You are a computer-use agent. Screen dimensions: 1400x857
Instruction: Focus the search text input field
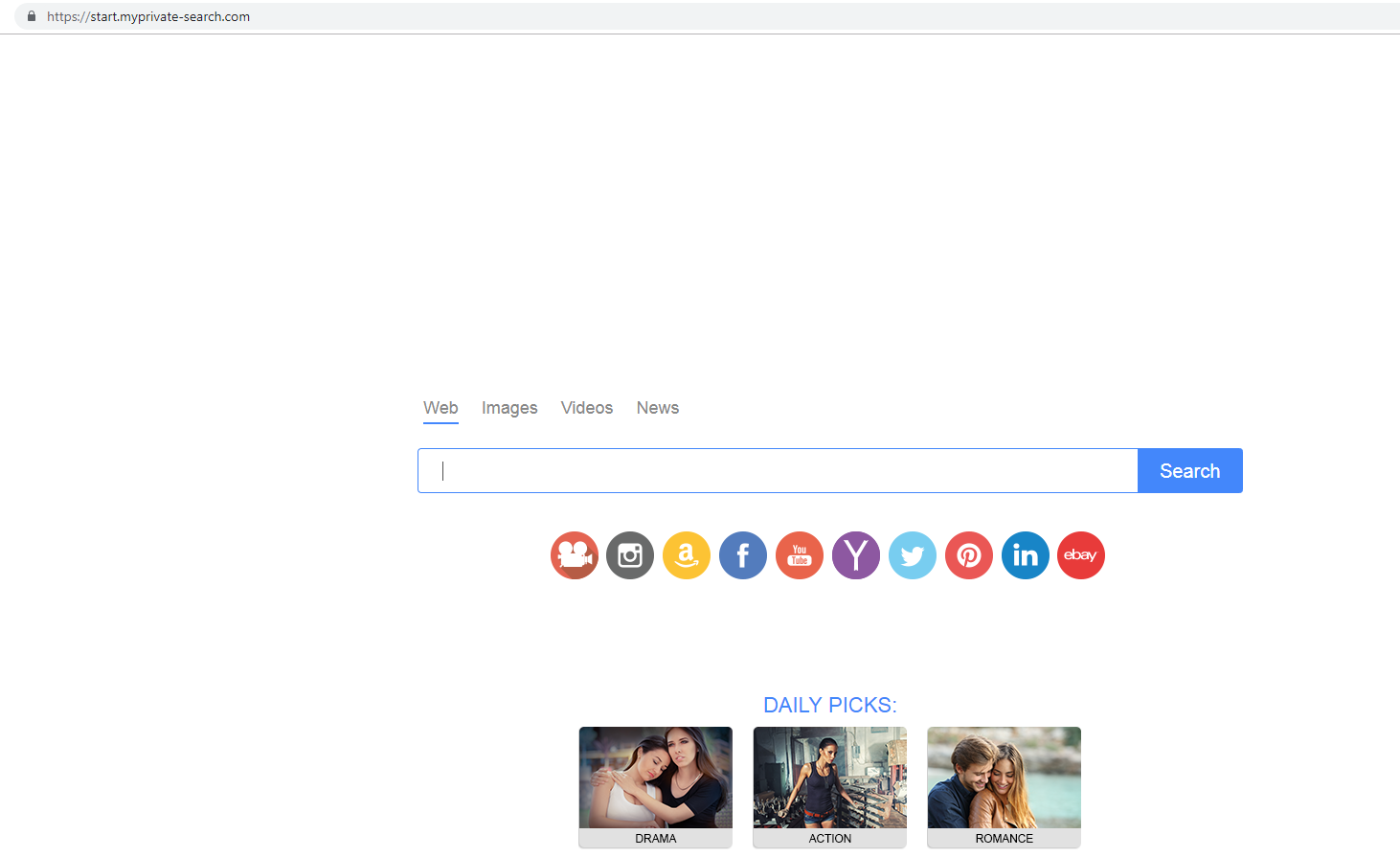pos(778,471)
